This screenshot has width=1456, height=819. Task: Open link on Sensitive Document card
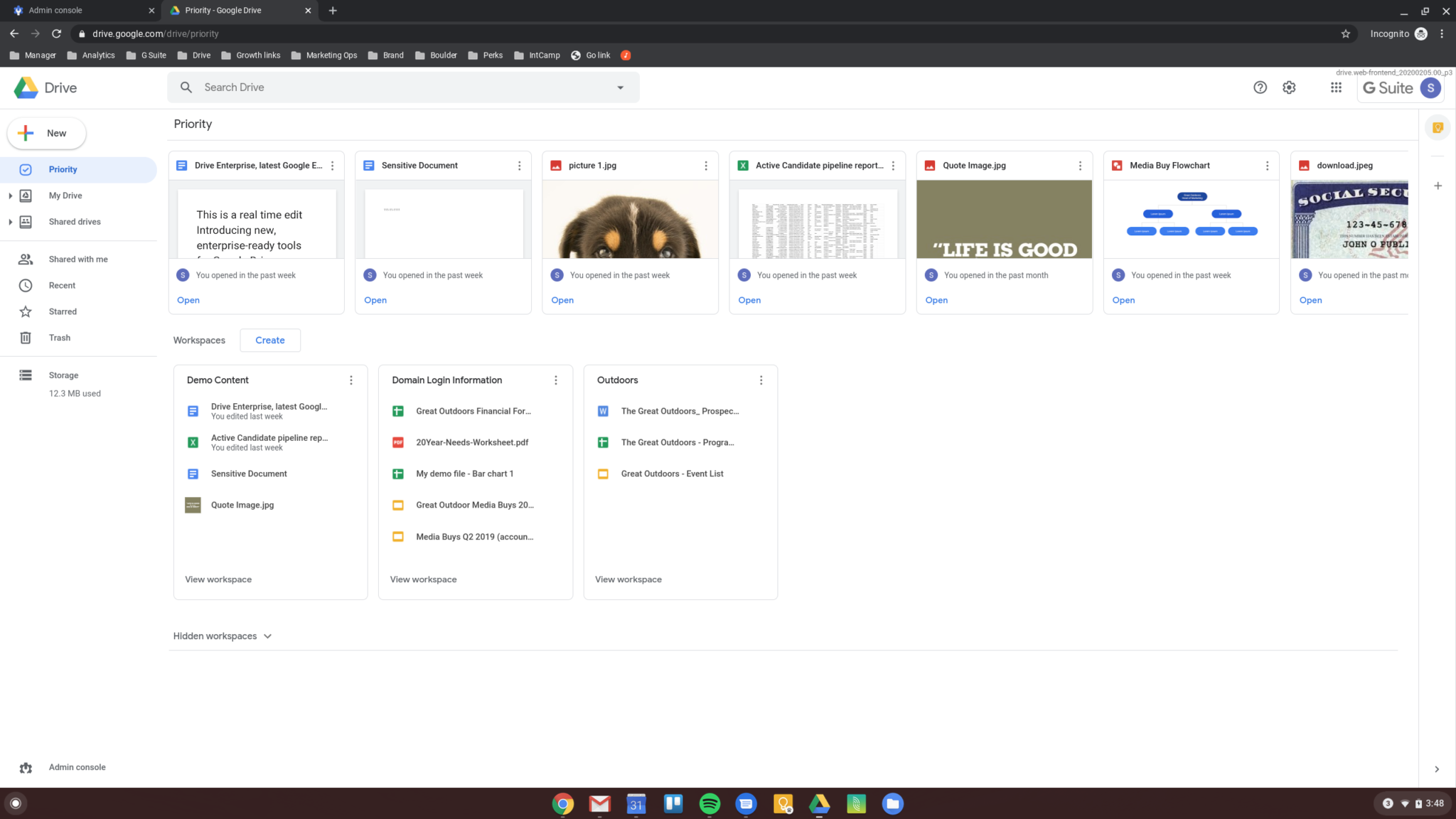375,300
